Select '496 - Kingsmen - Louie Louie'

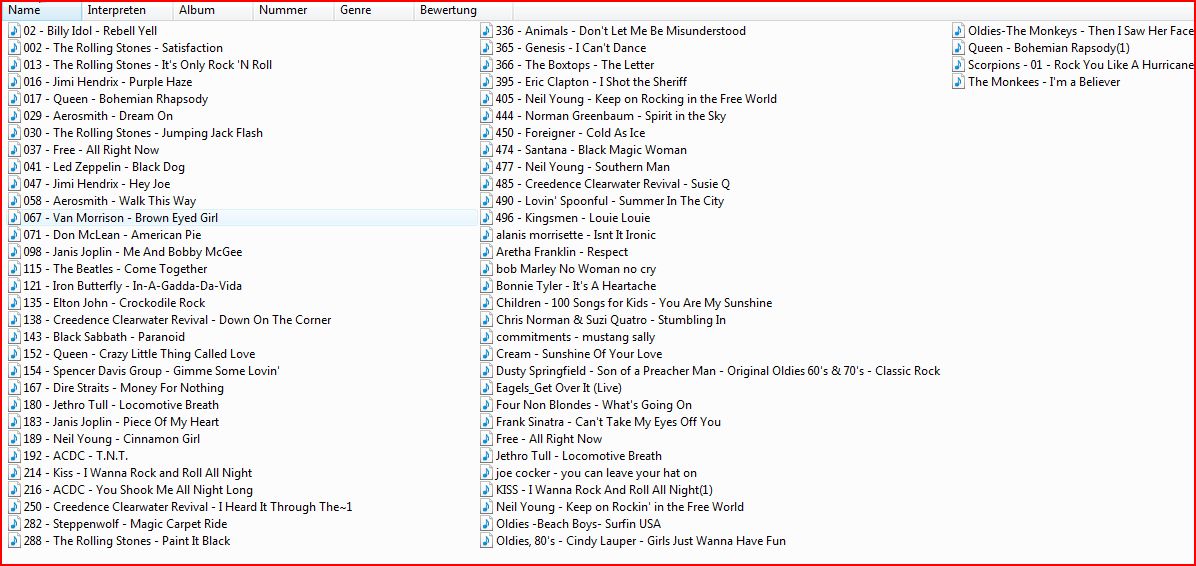(573, 218)
